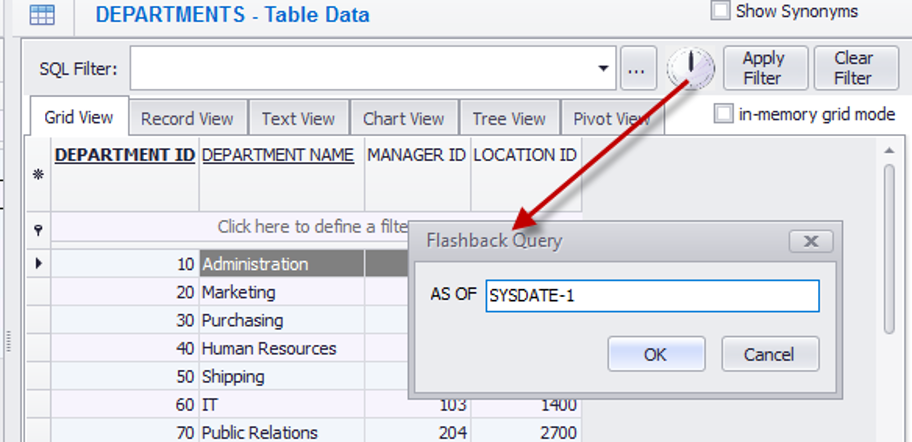Click the vertical scrollbar of the grid

coord(889,250)
